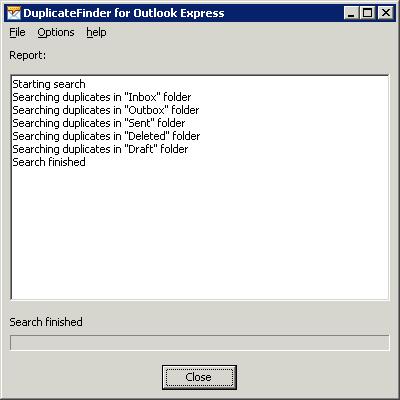Maximize the DuplicateFinder window
This screenshot has width=400, height=400.
click(x=368, y=13)
